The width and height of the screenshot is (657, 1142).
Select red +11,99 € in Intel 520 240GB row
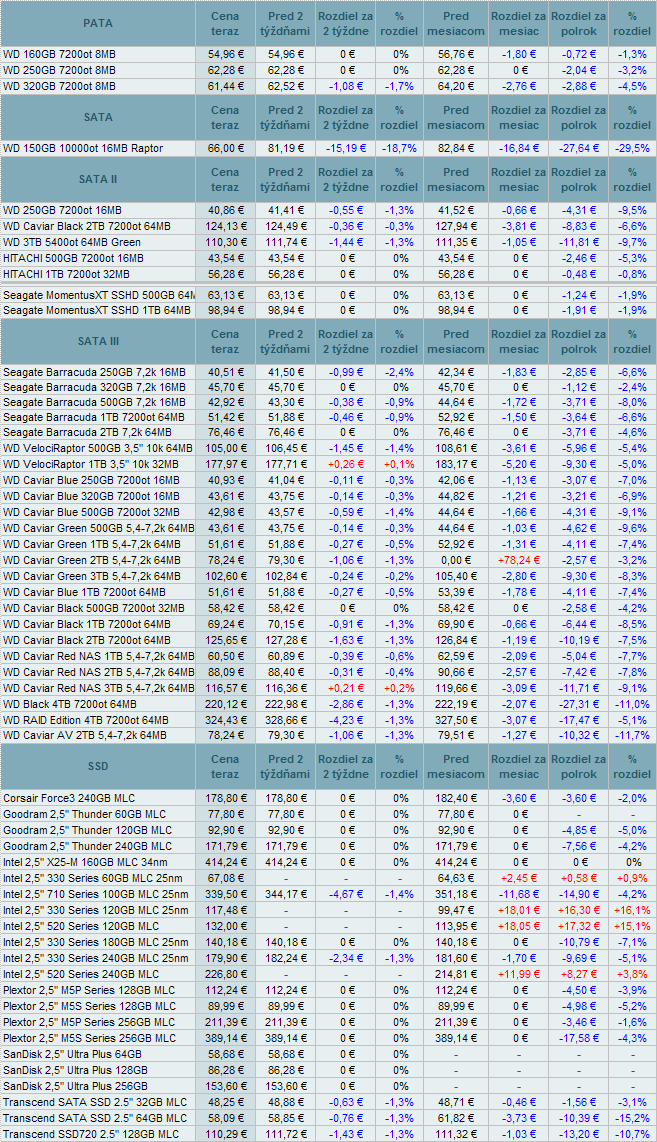(x=517, y=975)
